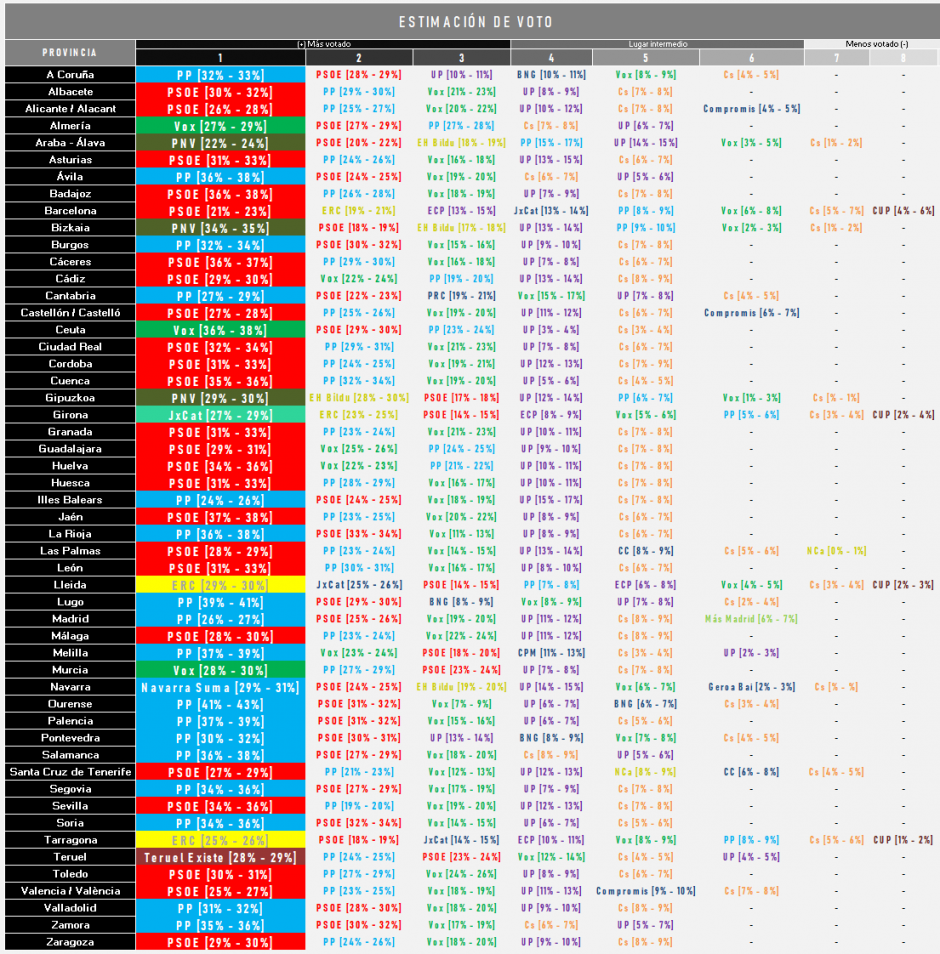Select Compromís [9% - 10%] in Valencia row
The image size is (940, 954).
coord(646,891)
